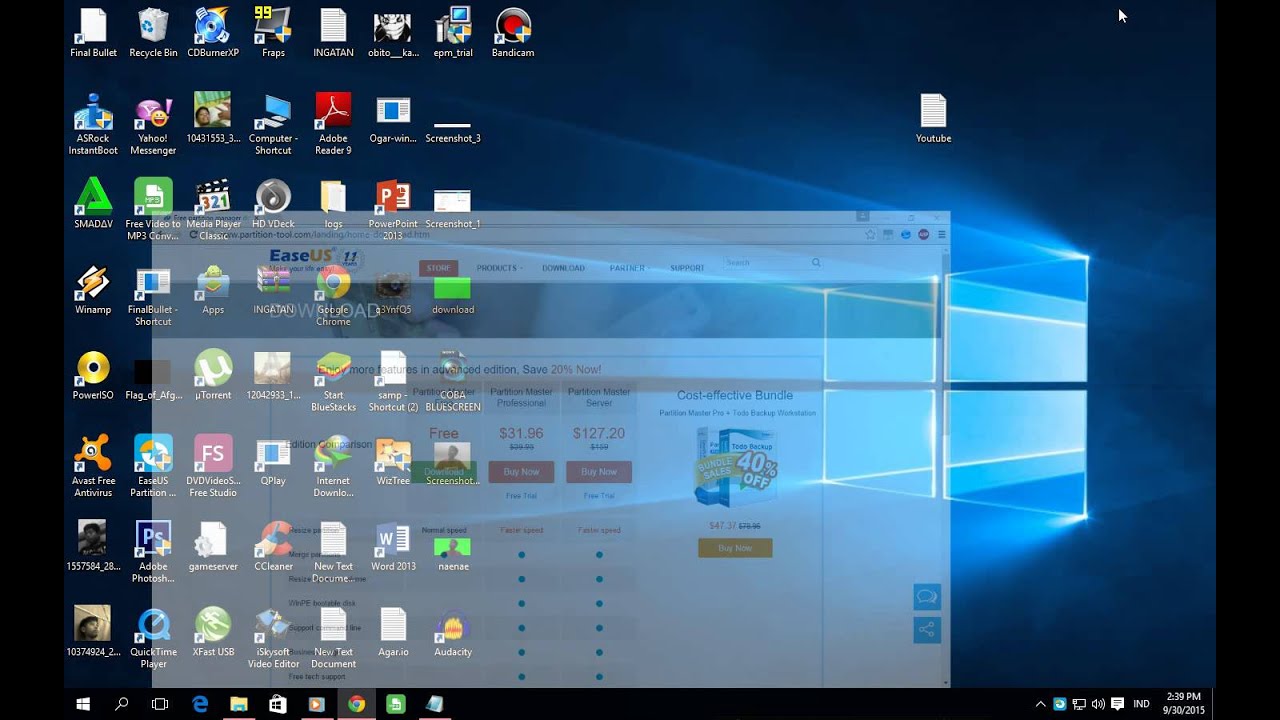Select the Start BlueStacks shortcut

pyautogui.click(x=333, y=381)
